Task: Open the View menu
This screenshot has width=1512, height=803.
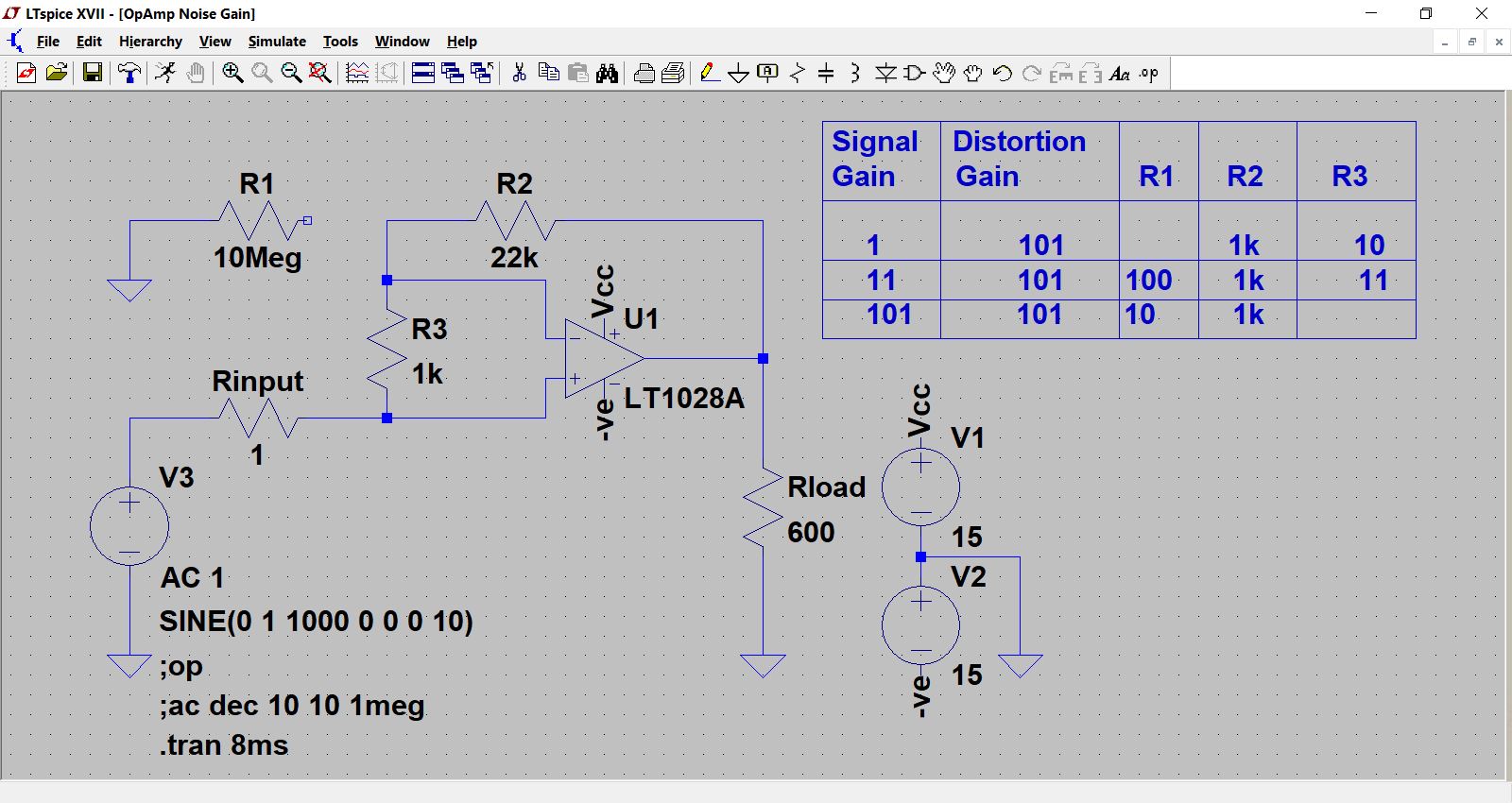Action: coord(215,42)
